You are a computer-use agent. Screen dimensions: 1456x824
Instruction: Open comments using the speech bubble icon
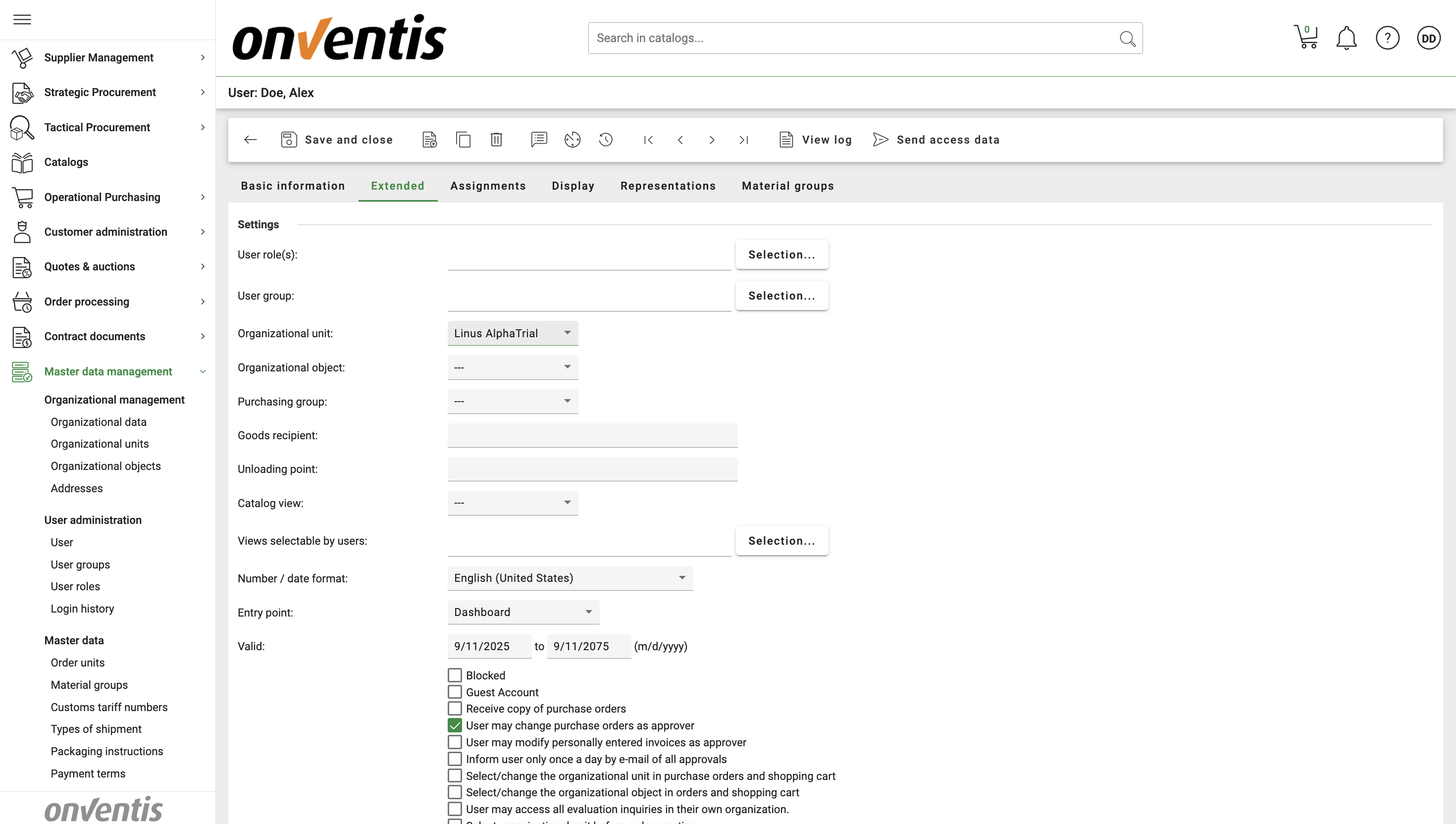pyautogui.click(x=539, y=139)
